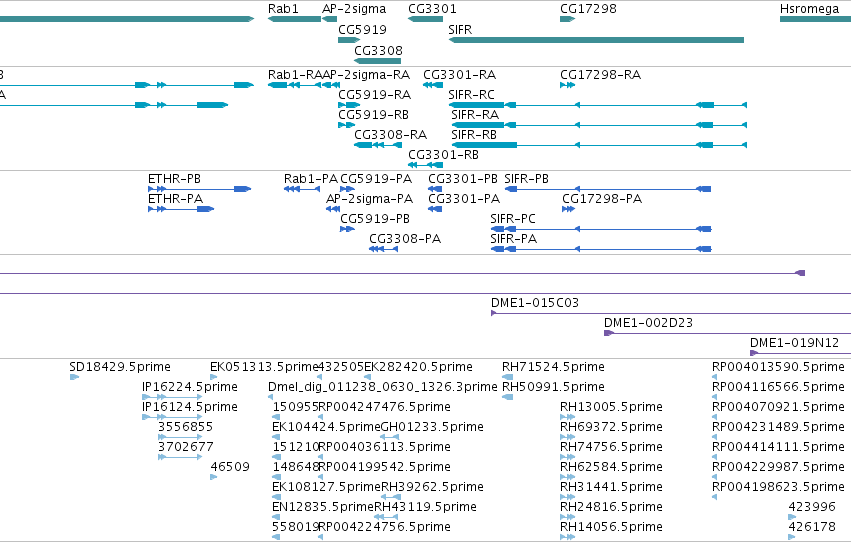Image resolution: width=851 pixels, height=542 pixels.
Task: Select the EK051313.5prime EST label
Action: click(x=263, y=367)
